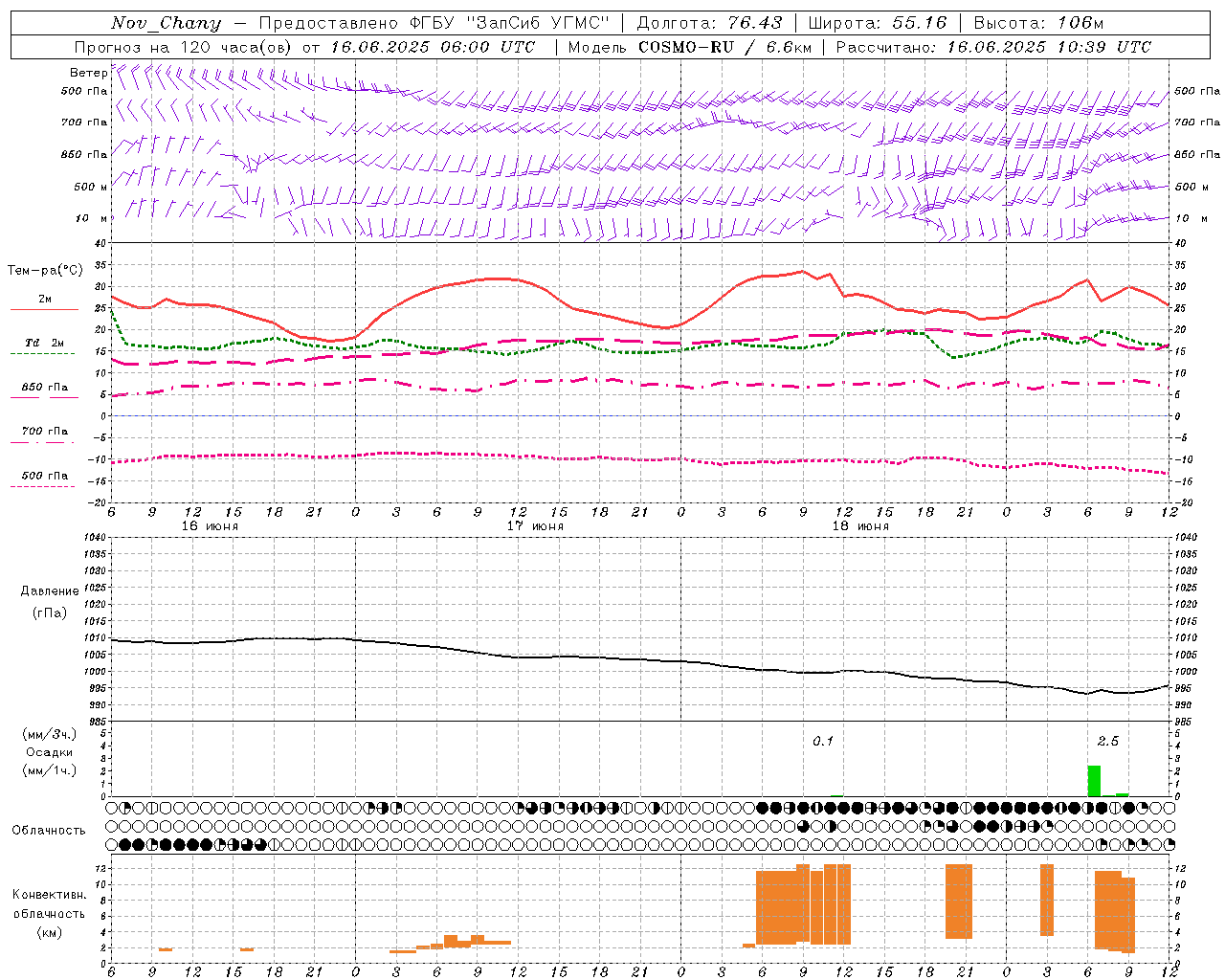Select the 'Td 2м' dew point legend entry
The height and width of the screenshot is (980, 1225).
(45, 343)
